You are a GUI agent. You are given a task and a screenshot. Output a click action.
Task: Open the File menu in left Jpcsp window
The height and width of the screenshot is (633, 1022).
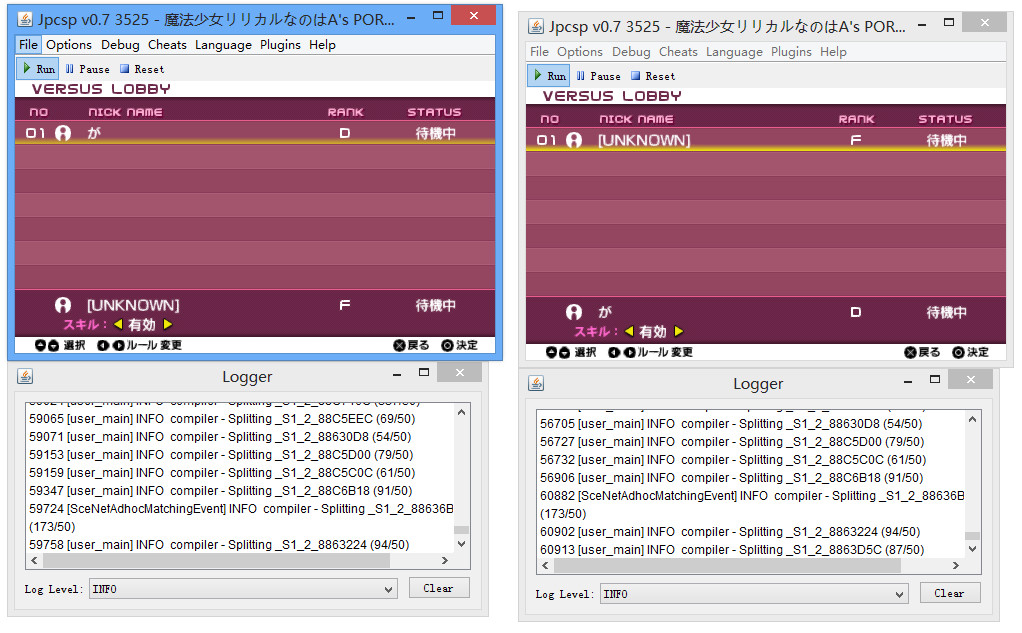(28, 45)
